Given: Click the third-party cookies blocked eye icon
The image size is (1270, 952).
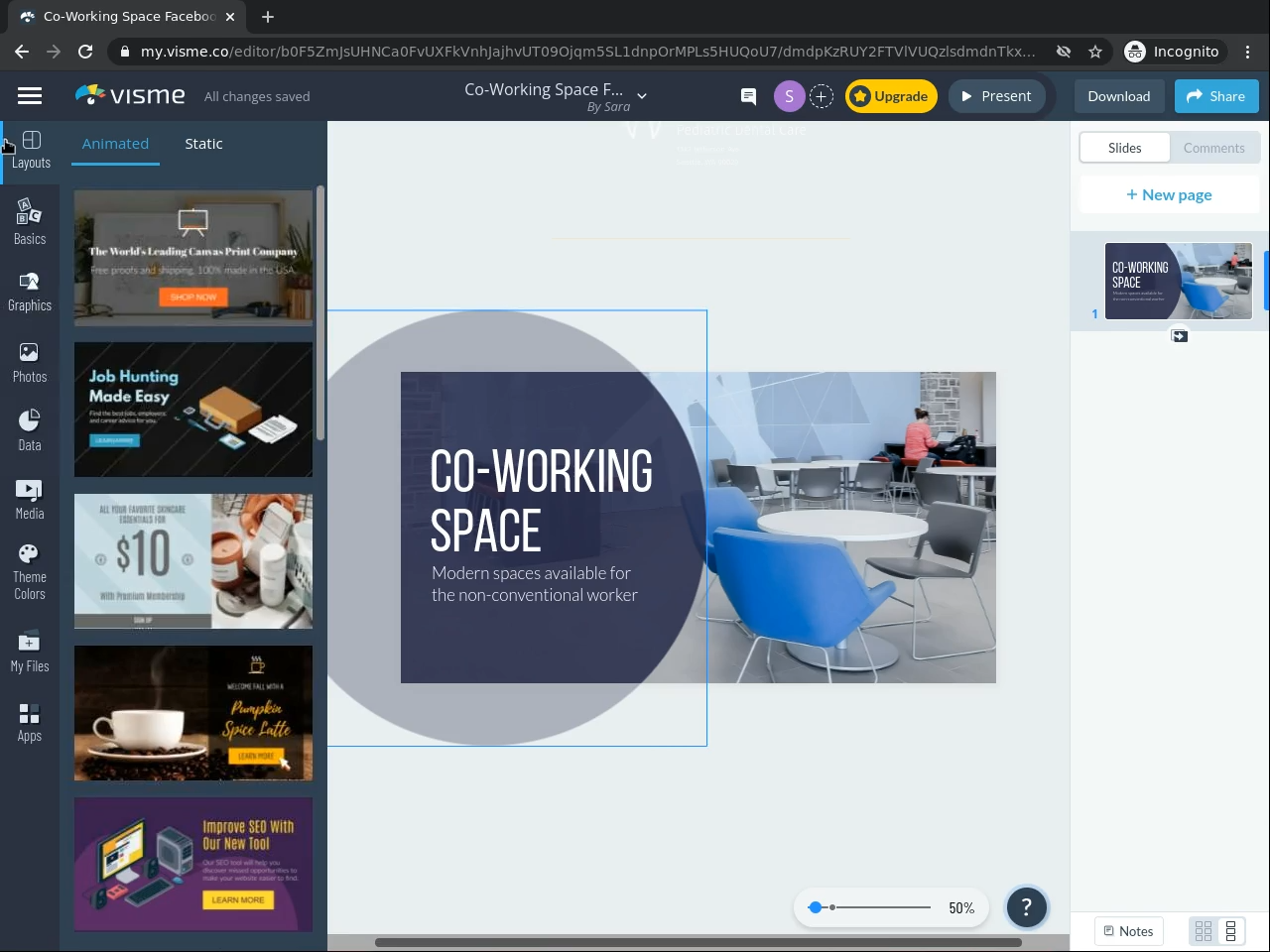Looking at the screenshot, I should point(1063,52).
